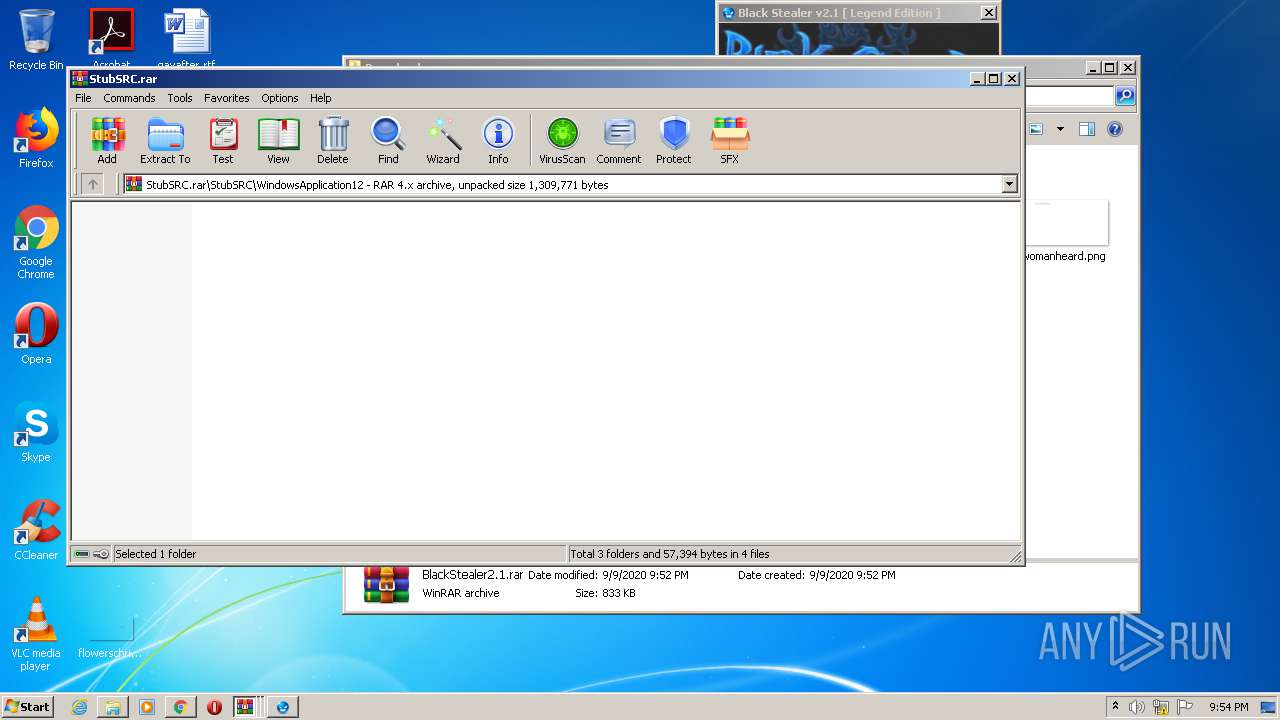This screenshot has height=720, width=1280.
Task: Click the change view icon in Explorer
Action: click(1036, 129)
